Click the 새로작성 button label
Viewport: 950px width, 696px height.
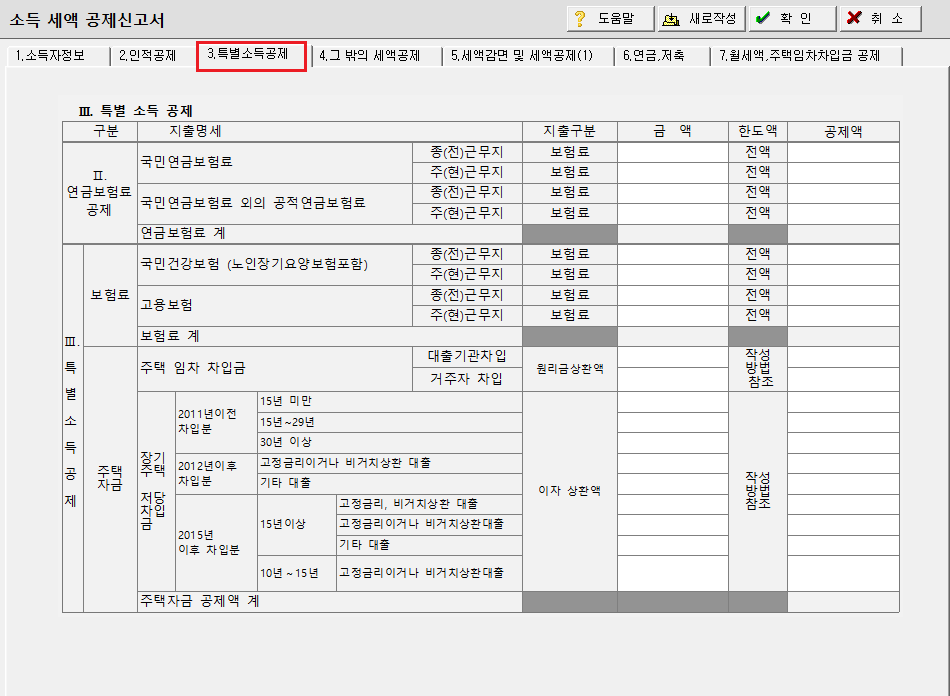712,19
